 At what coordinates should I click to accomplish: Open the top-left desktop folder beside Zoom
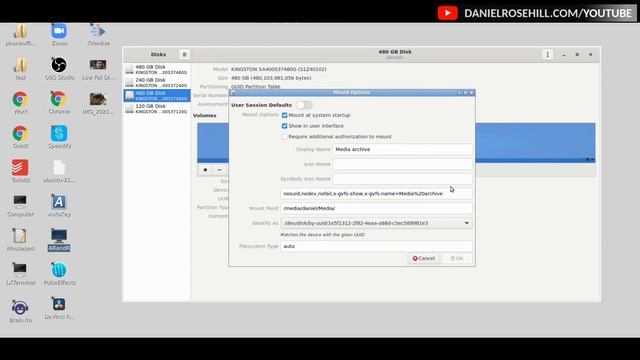[x=20, y=33]
